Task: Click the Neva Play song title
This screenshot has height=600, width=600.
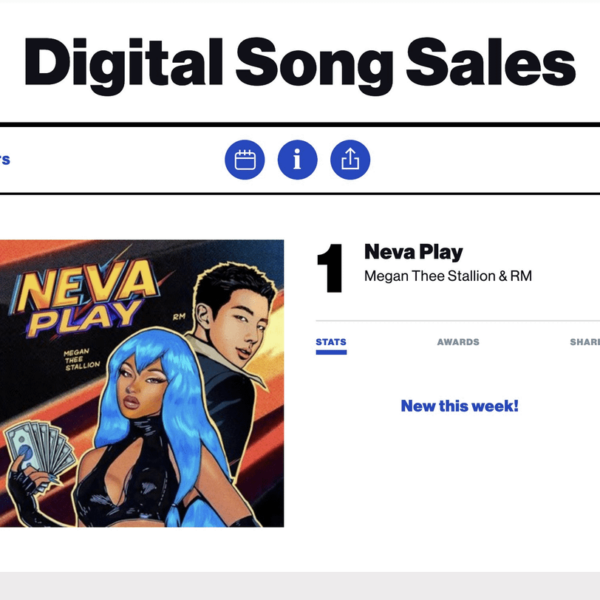Action: pos(413,252)
